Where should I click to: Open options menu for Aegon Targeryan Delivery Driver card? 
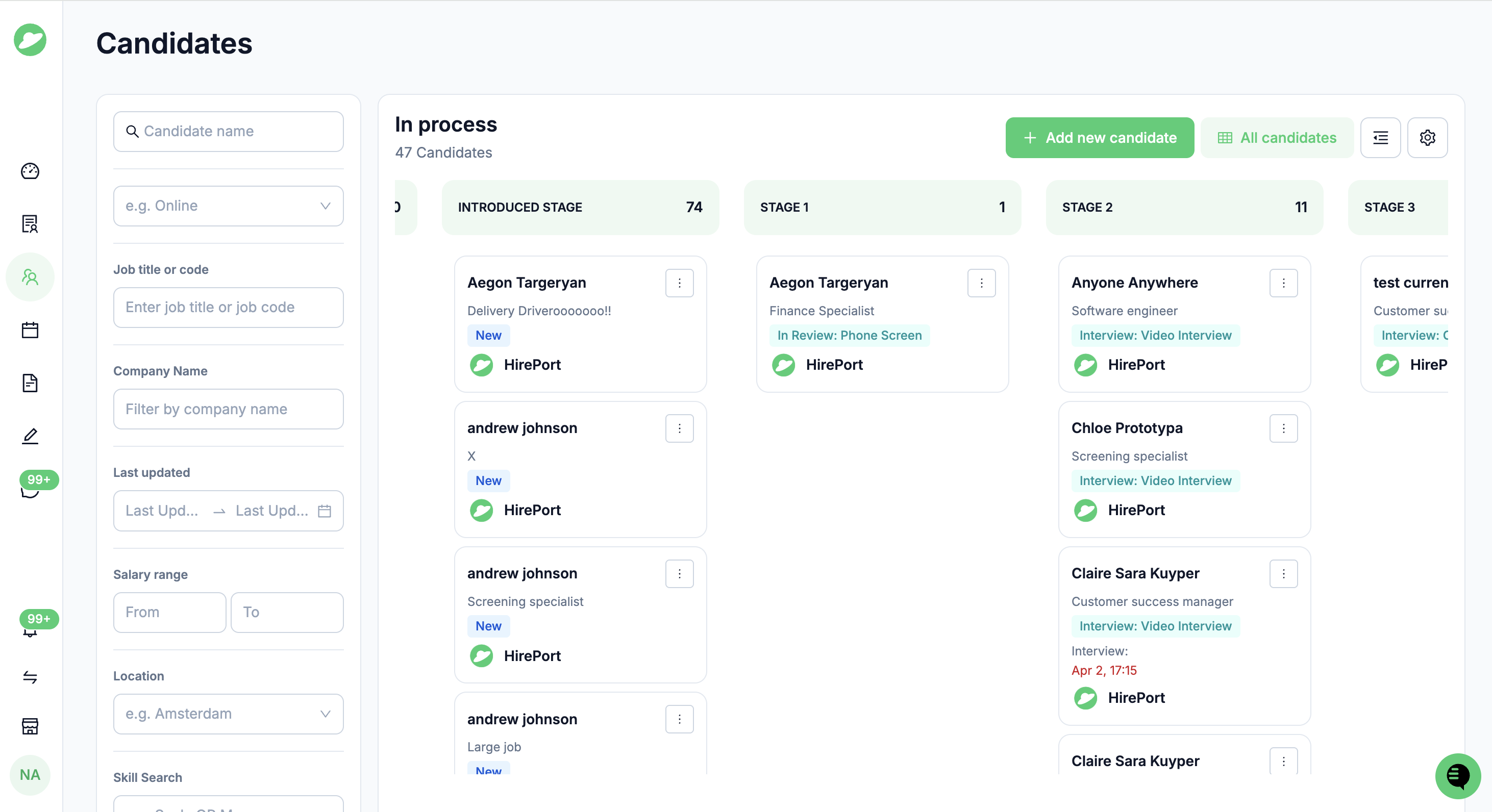[679, 283]
